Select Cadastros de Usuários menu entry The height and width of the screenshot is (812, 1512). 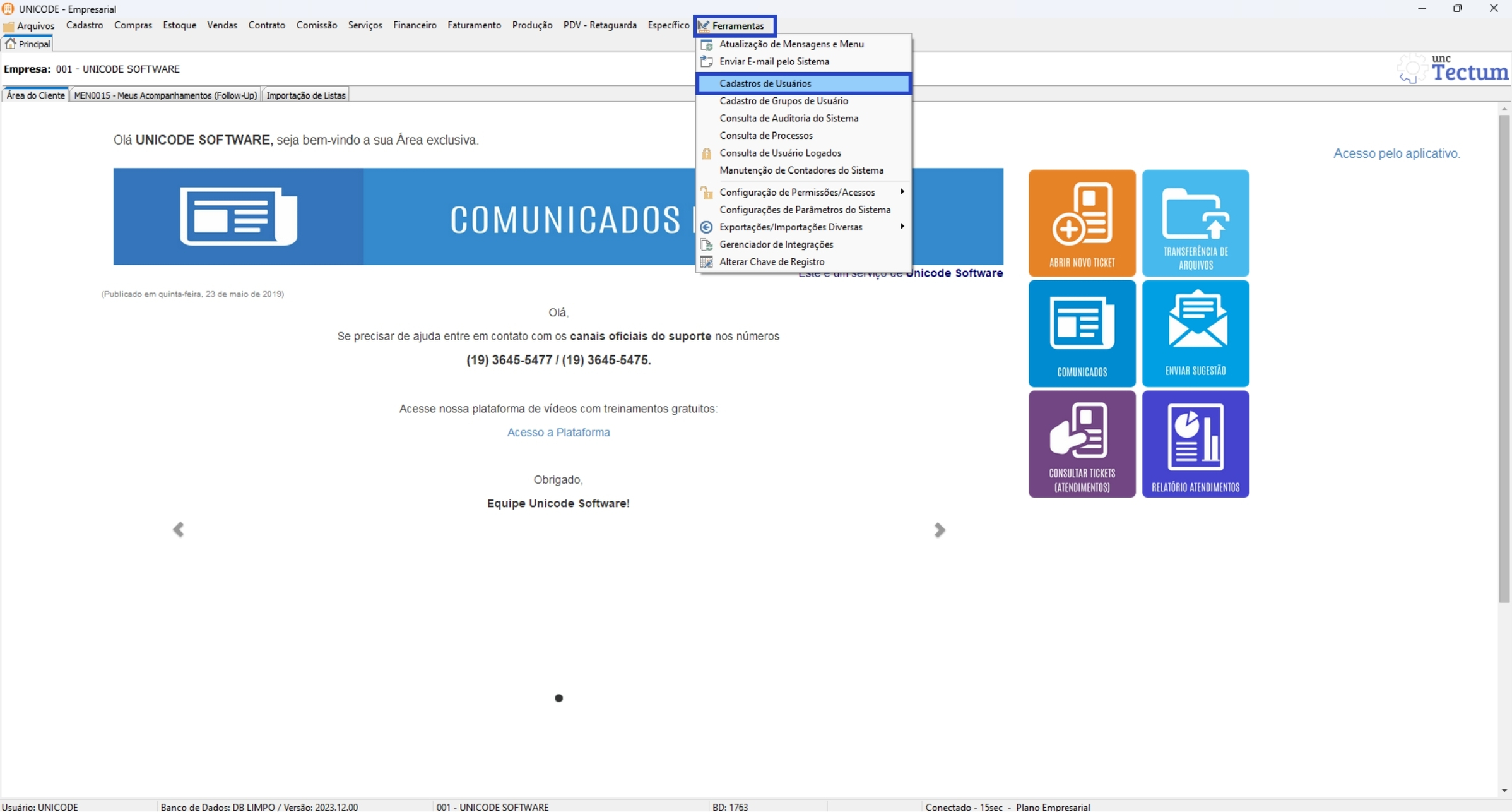tap(765, 83)
